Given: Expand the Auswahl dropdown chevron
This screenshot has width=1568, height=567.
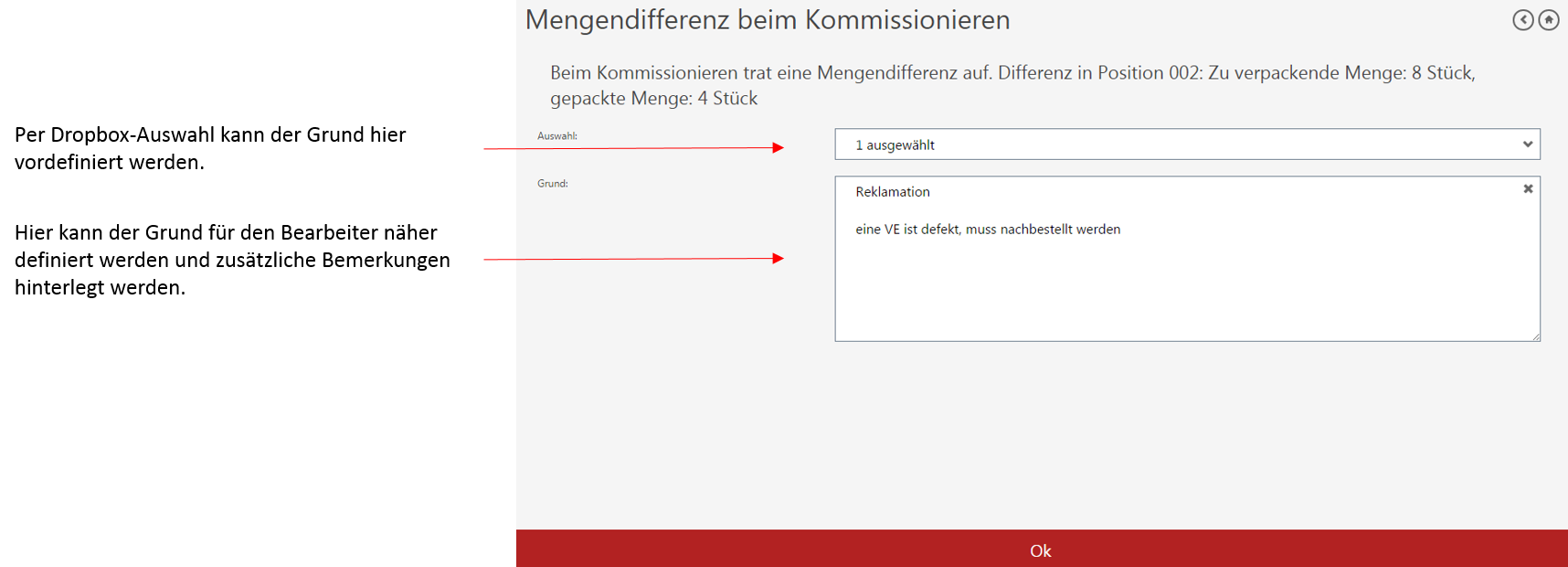Looking at the screenshot, I should coord(1527,144).
